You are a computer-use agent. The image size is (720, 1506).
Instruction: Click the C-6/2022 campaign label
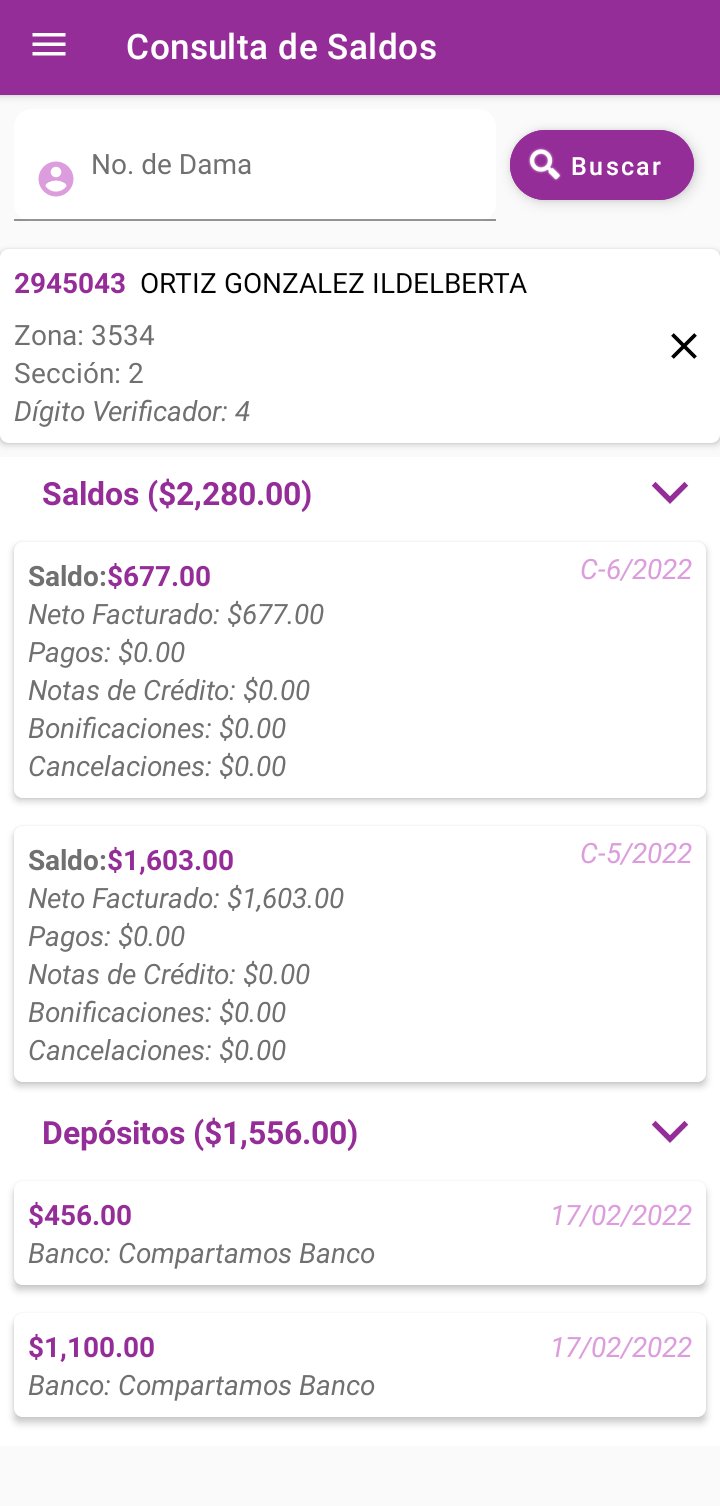tap(636, 569)
